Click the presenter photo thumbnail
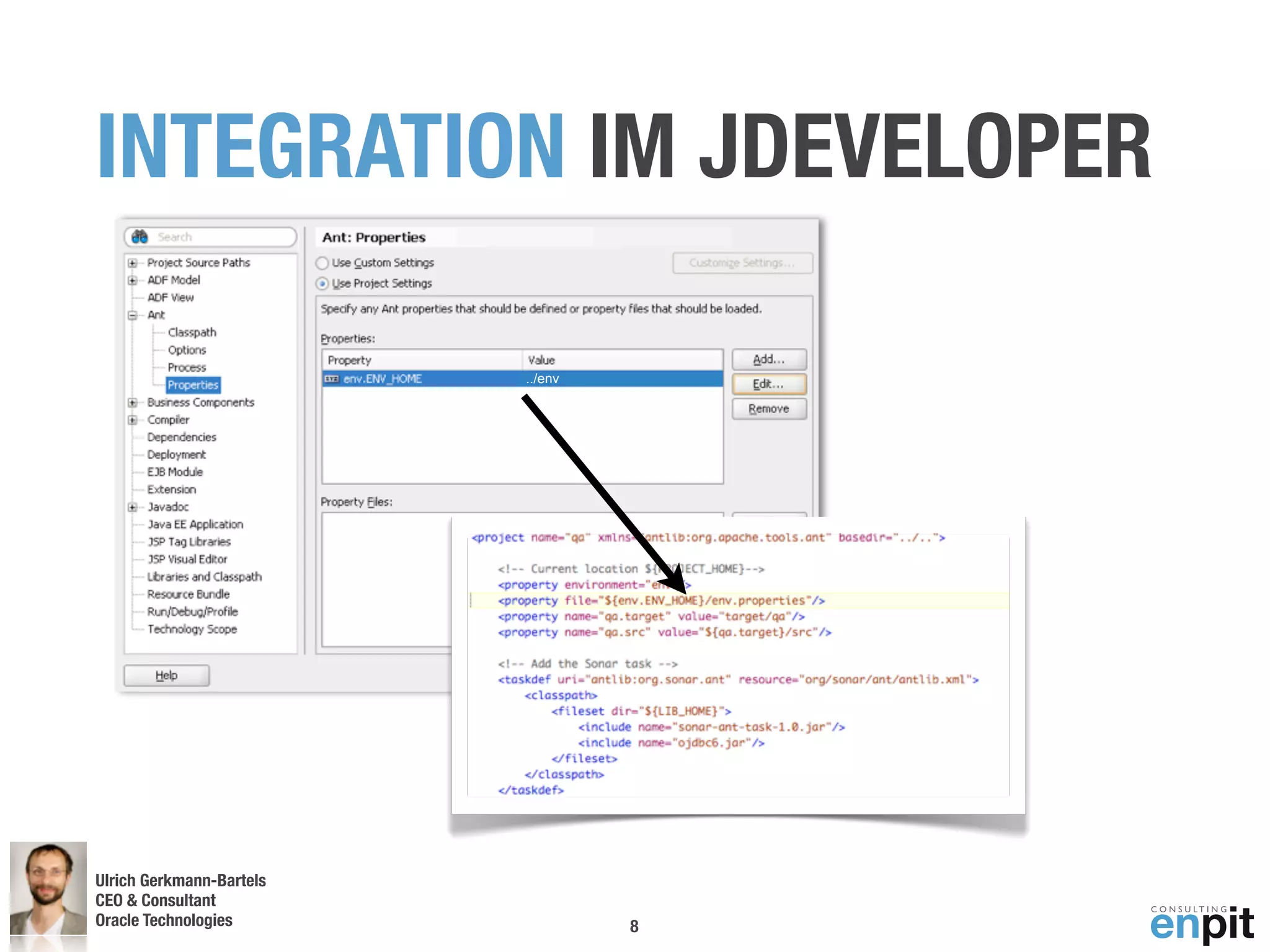 click(48, 888)
